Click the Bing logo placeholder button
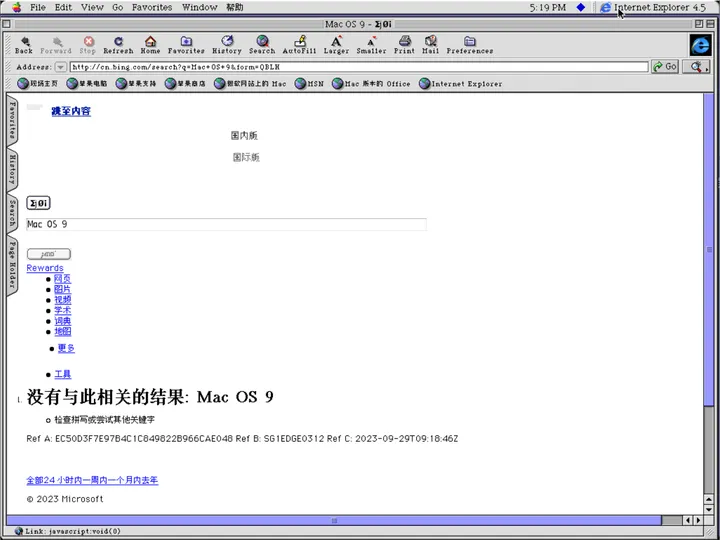720x540 pixels. coord(39,203)
